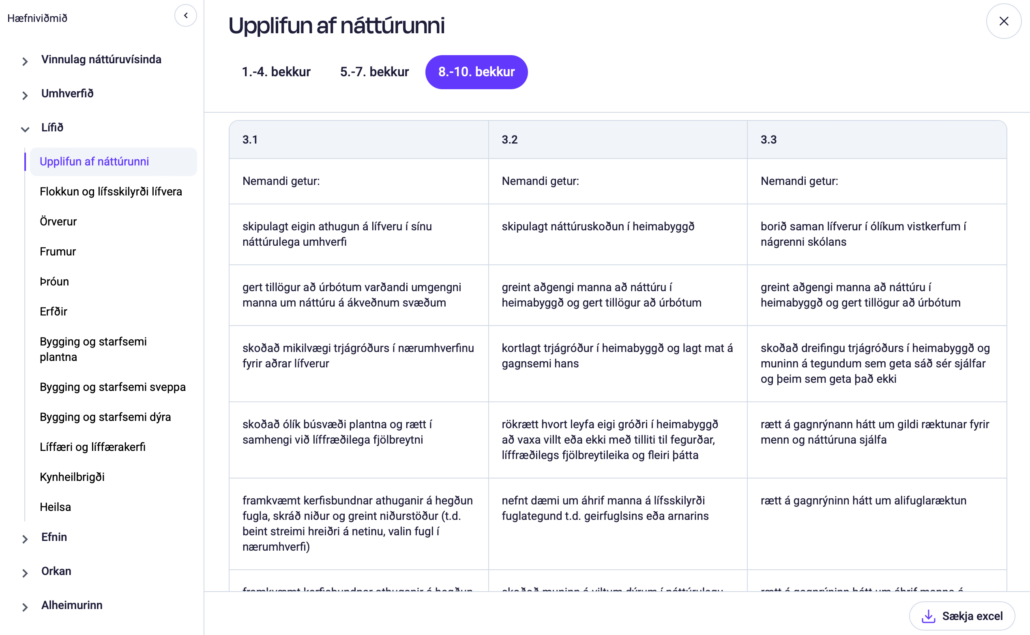Go to the Erfðir topic

[x=54, y=311]
